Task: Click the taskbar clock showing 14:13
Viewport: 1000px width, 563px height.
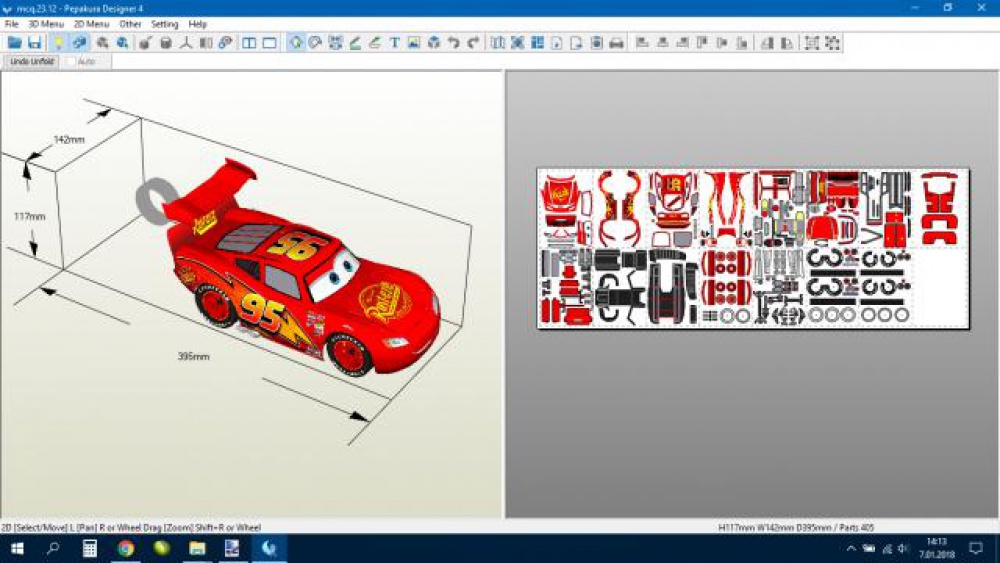Action: point(936,548)
